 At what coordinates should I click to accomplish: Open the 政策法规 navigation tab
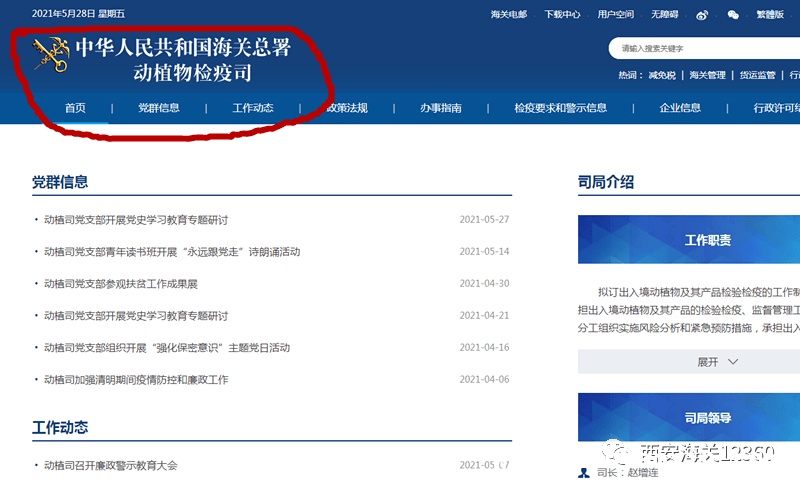pyautogui.click(x=347, y=108)
